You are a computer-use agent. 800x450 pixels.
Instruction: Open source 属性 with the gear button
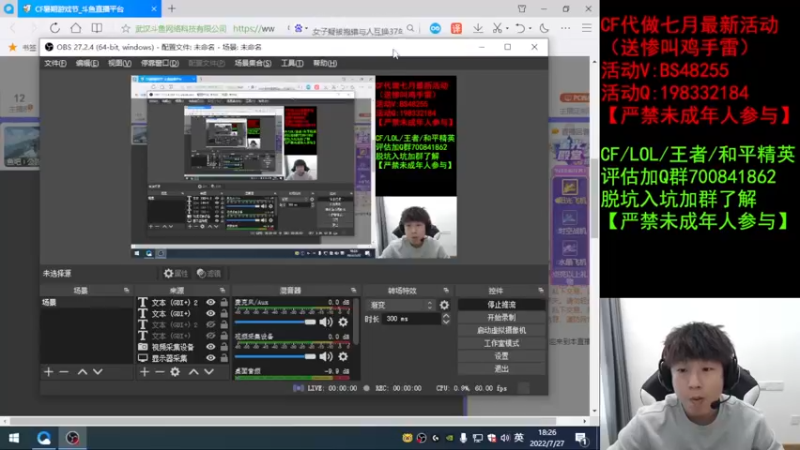[x=176, y=273]
